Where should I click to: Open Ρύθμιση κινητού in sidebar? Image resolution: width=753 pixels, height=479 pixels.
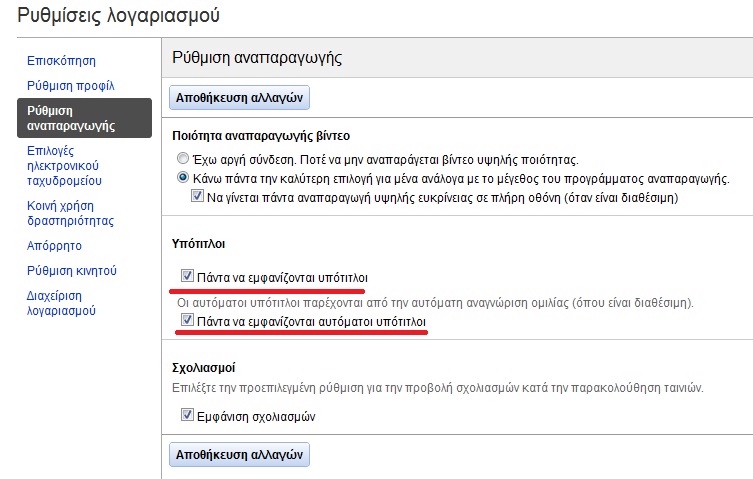(x=72, y=270)
